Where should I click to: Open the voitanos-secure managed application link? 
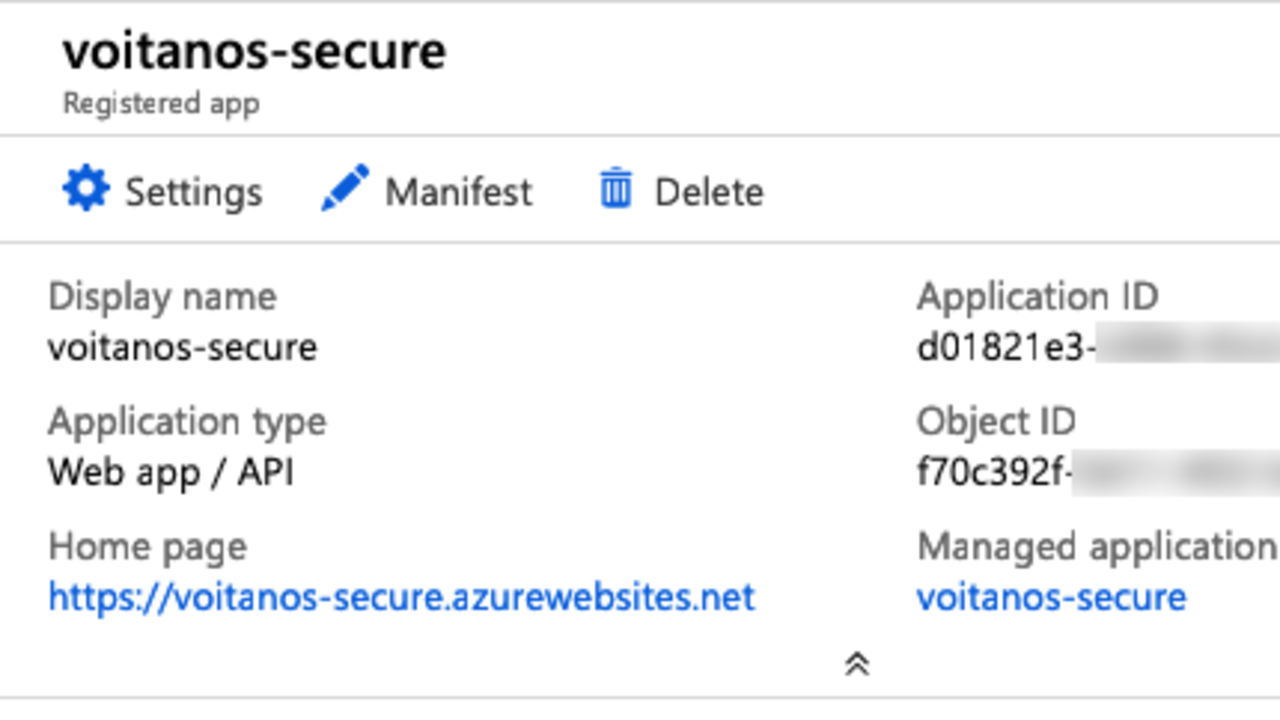coord(1051,597)
